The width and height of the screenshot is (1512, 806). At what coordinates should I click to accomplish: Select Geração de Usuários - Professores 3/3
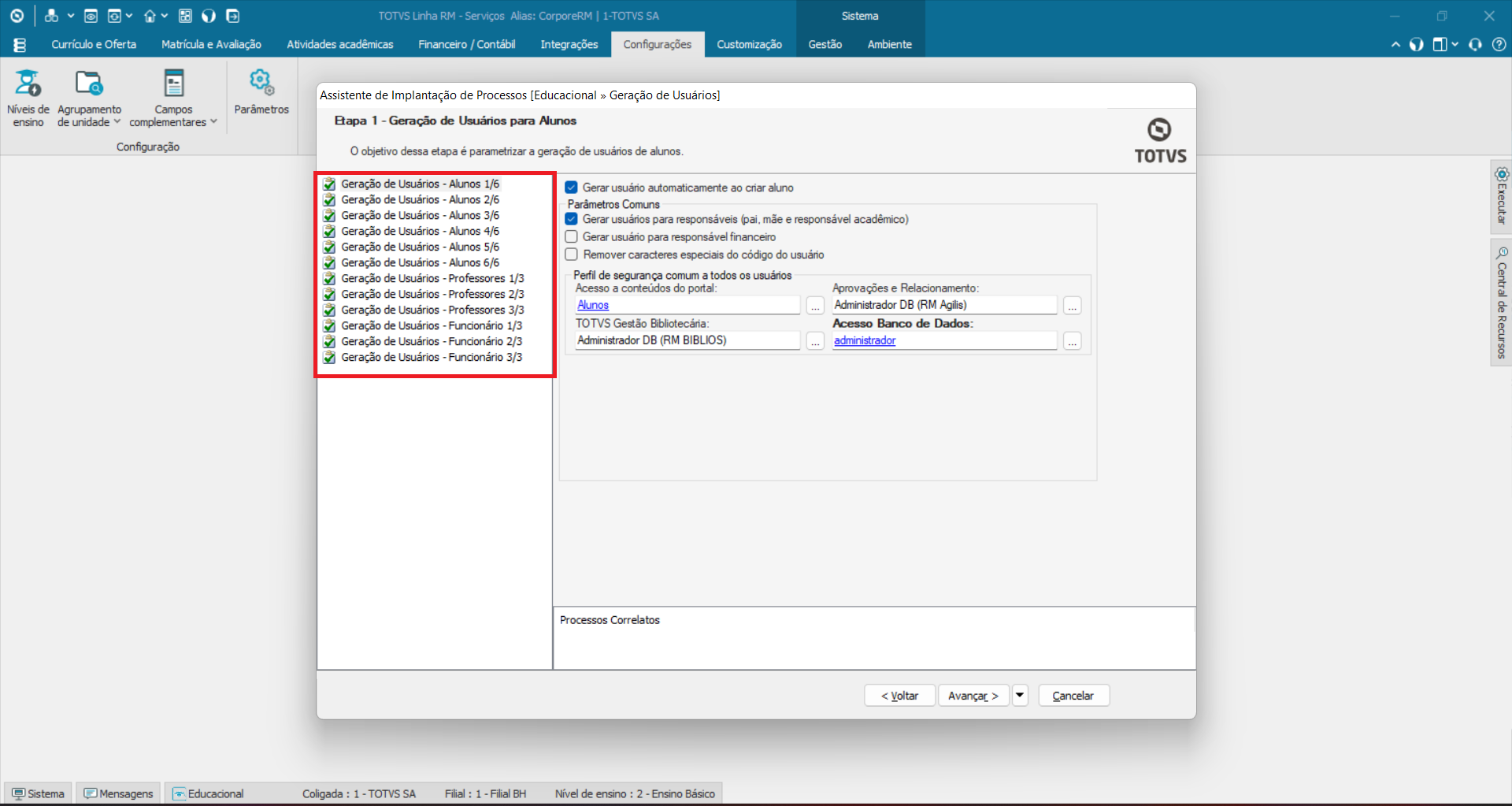(432, 310)
